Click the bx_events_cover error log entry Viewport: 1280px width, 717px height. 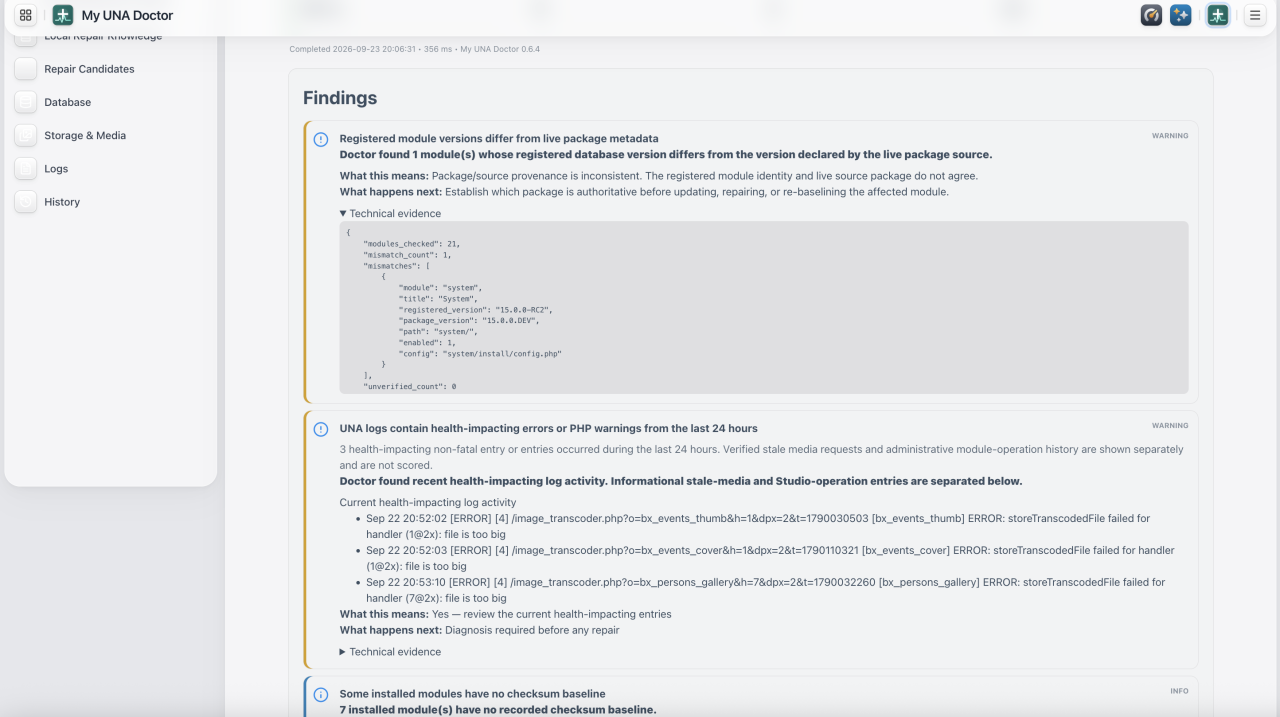(x=770, y=558)
